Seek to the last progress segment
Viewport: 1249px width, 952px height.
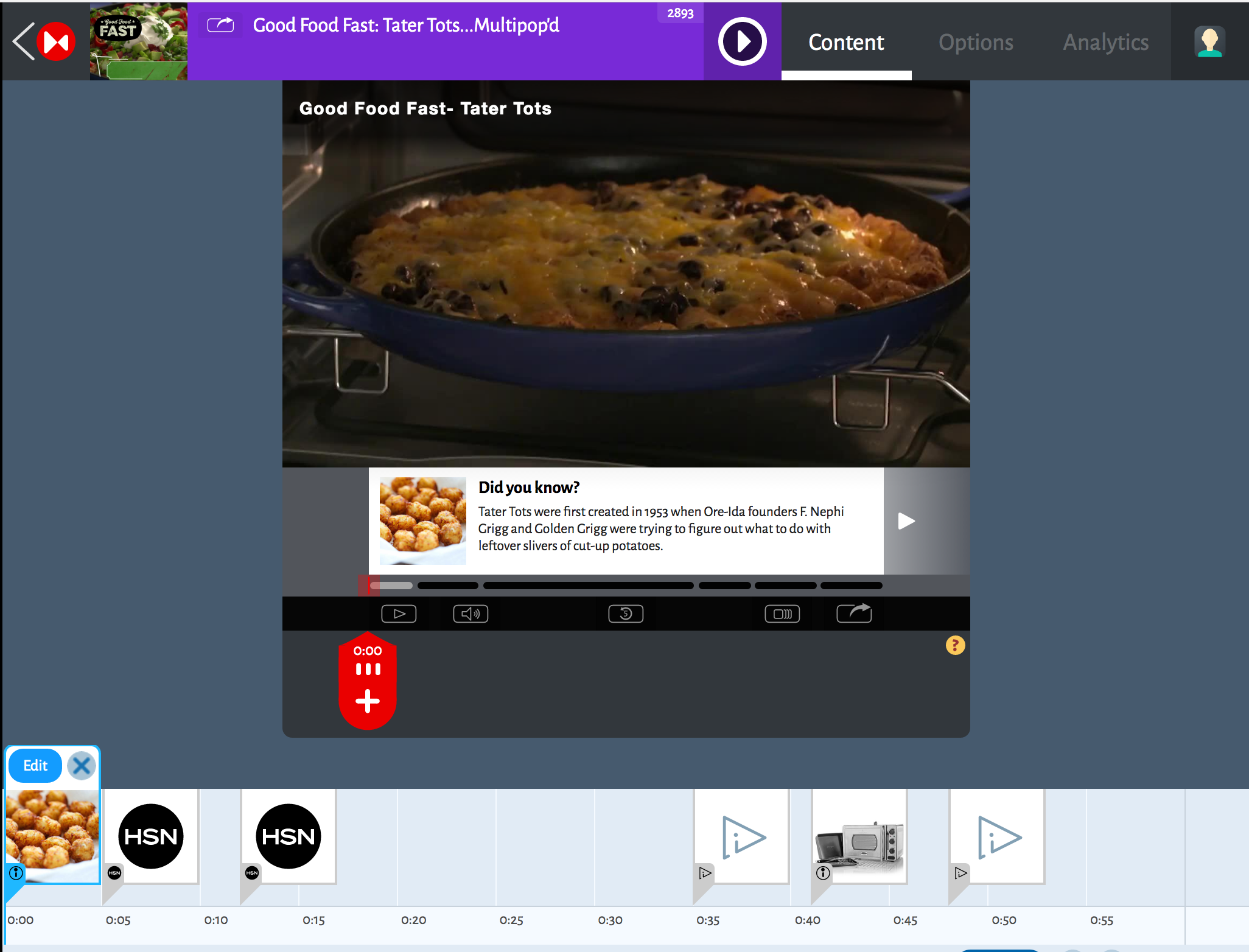[x=851, y=586]
